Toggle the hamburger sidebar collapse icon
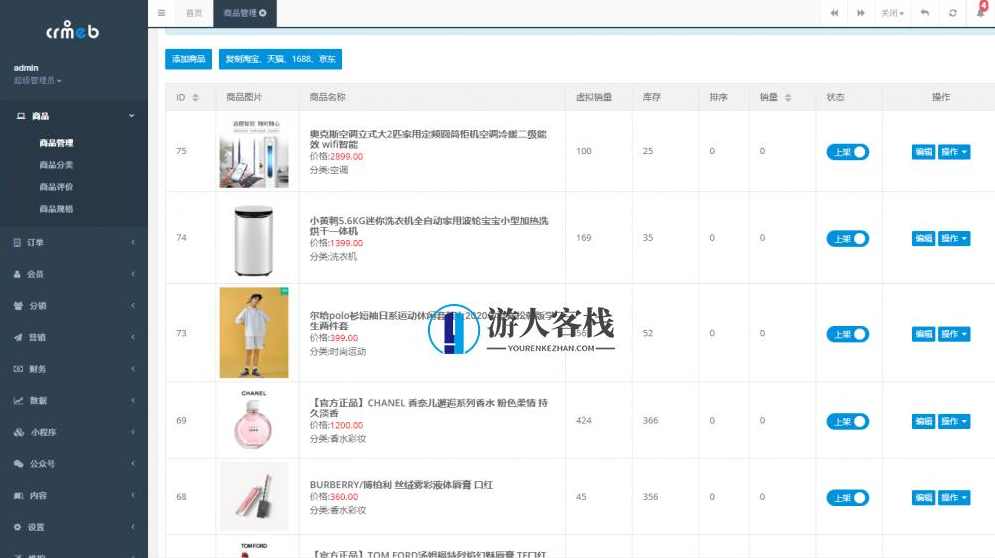995x558 pixels. [x=161, y=13]
